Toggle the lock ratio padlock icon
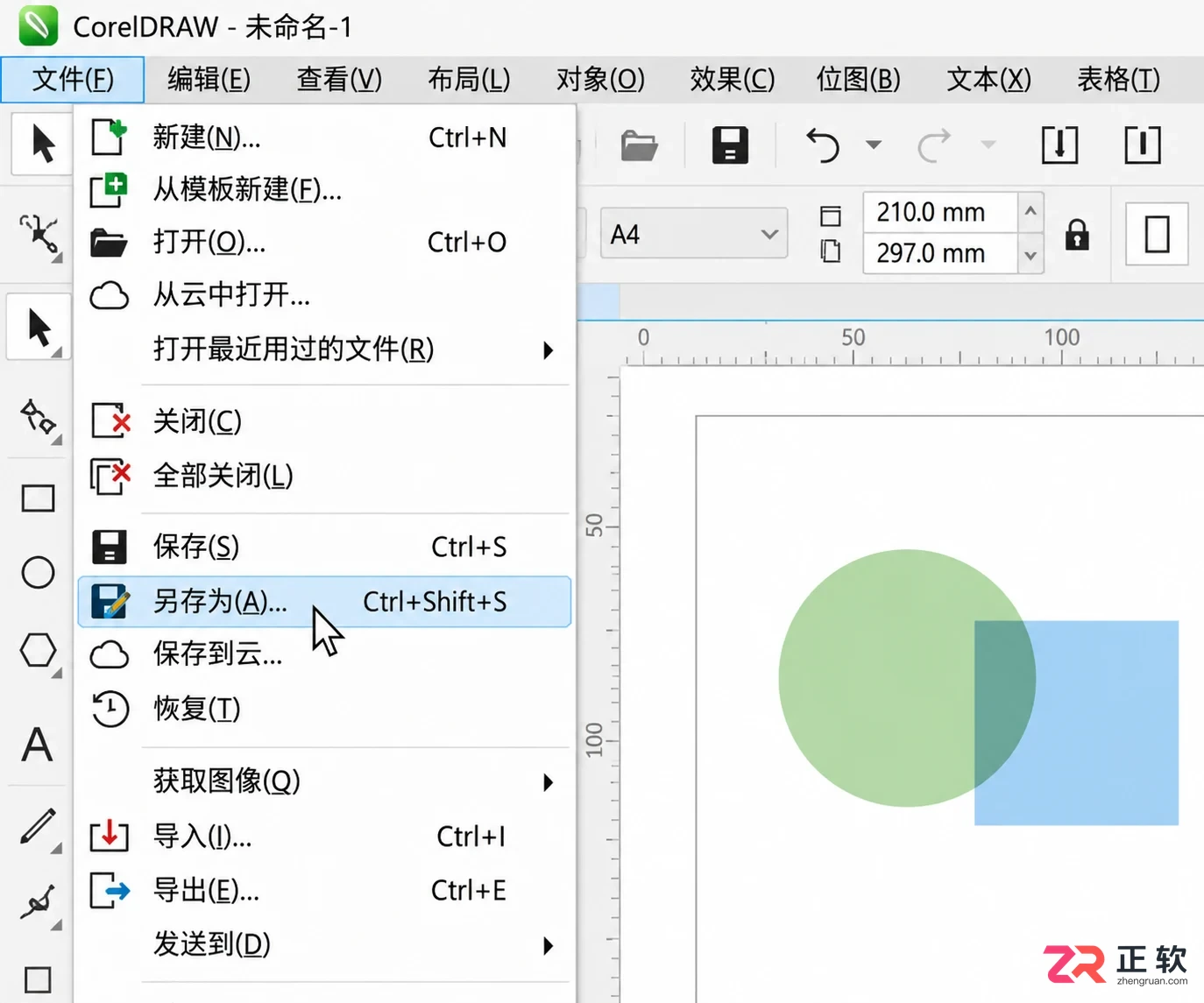The image size is (1204, 1003). point(1077,234)
